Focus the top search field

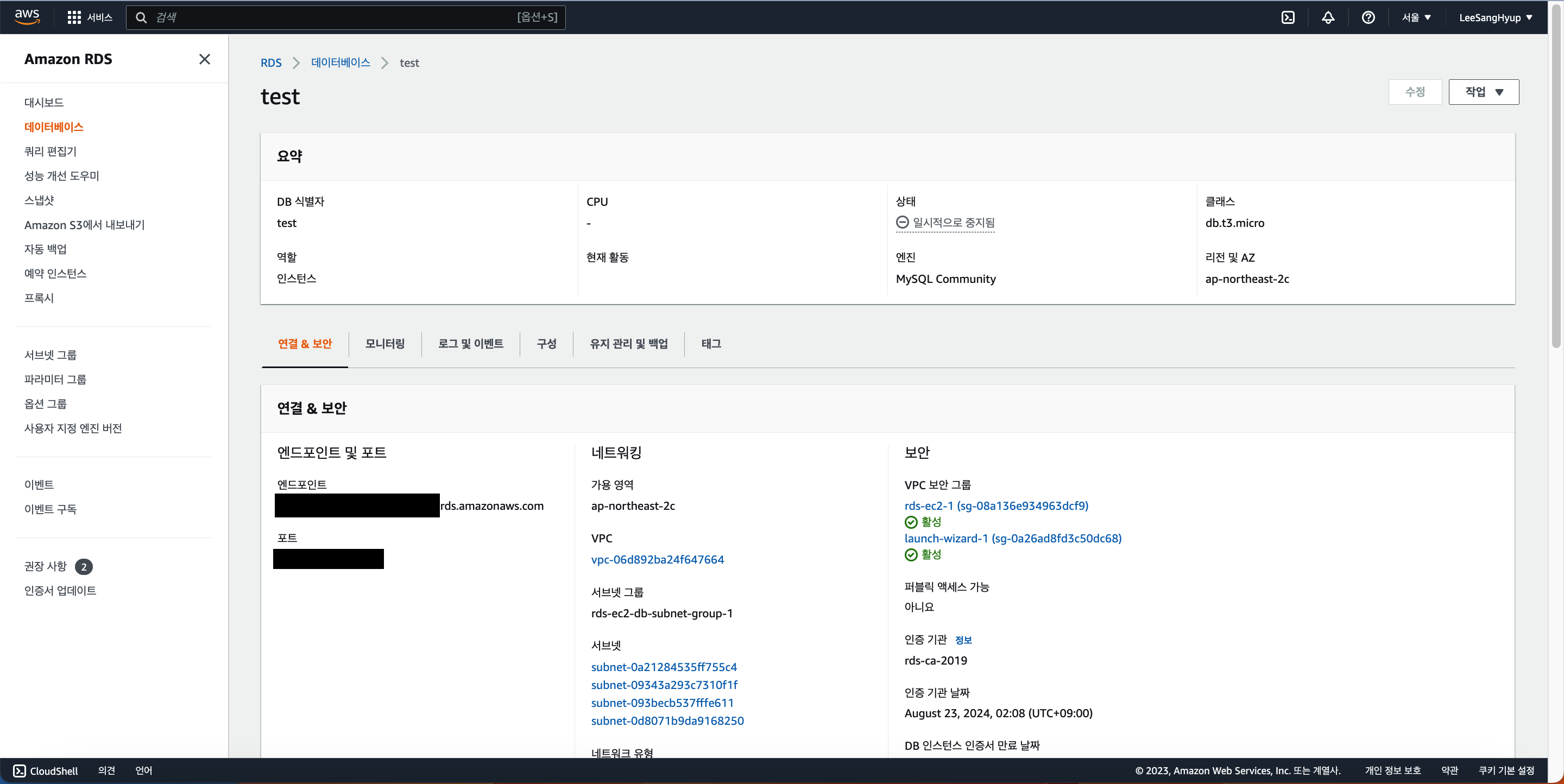345,17
